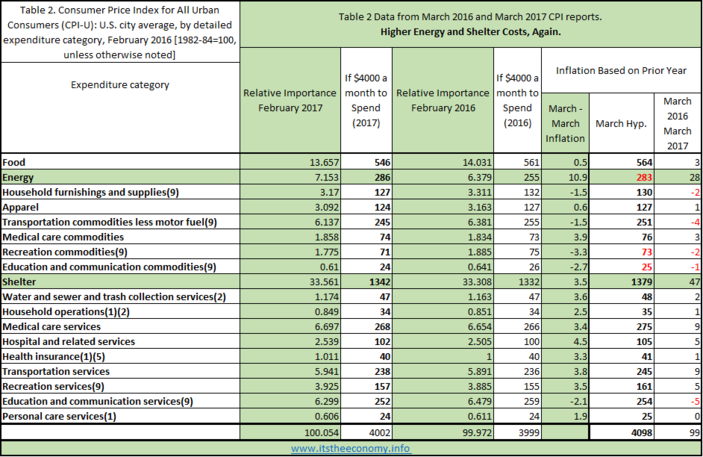Select Education communication services 2016 value 6.479
703x457 pixels.
pyautogui.click(x=479, y=401)
